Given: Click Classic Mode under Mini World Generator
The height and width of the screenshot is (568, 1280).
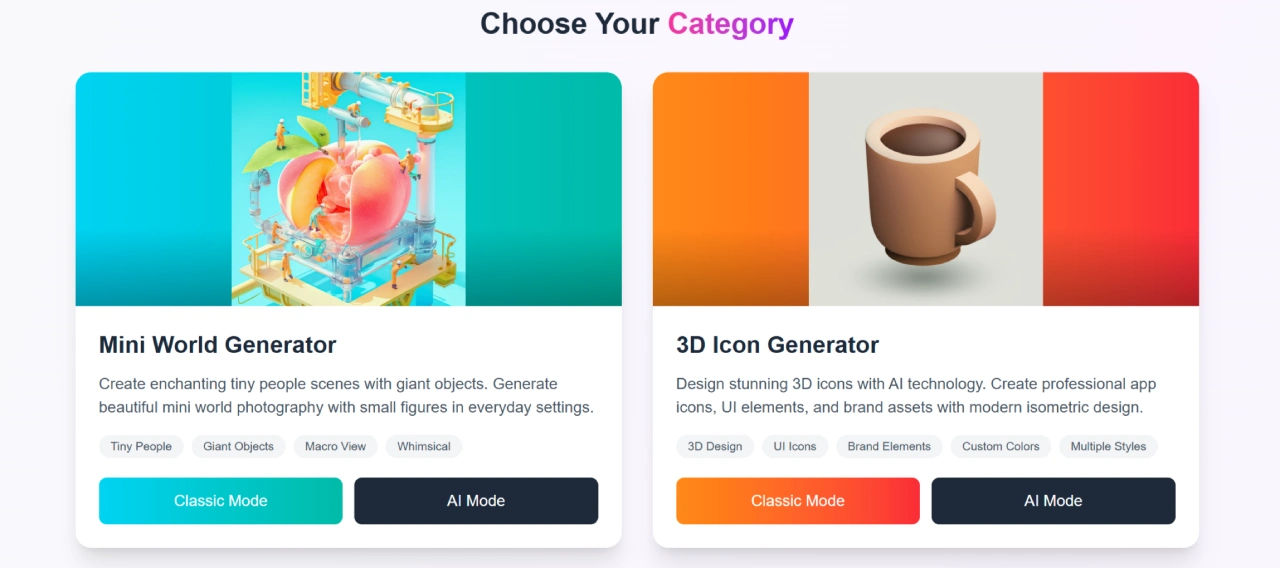Looking at the screenshot, I should (x=220, y=501).
